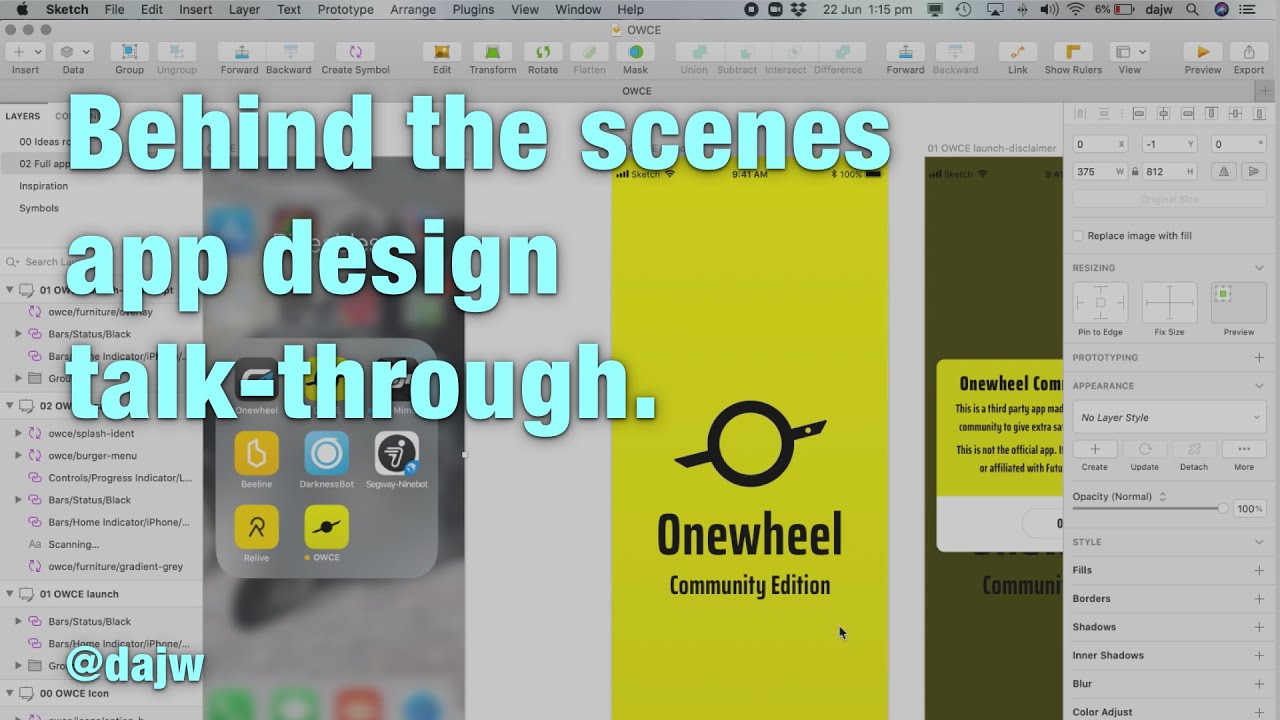
Task: Add a Border with the plus
Action: tap(1259, 599)
